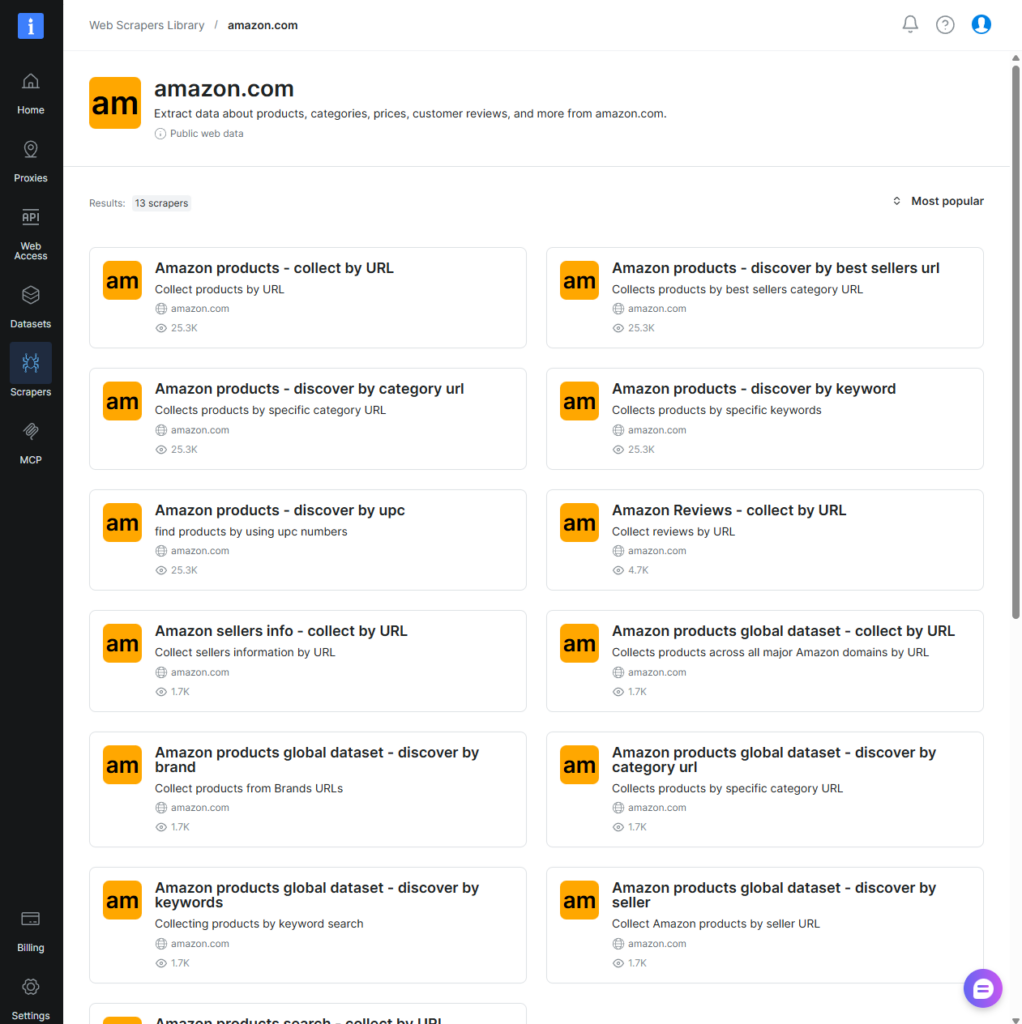
Task: Open the MCP section
Action: (31, 443)
